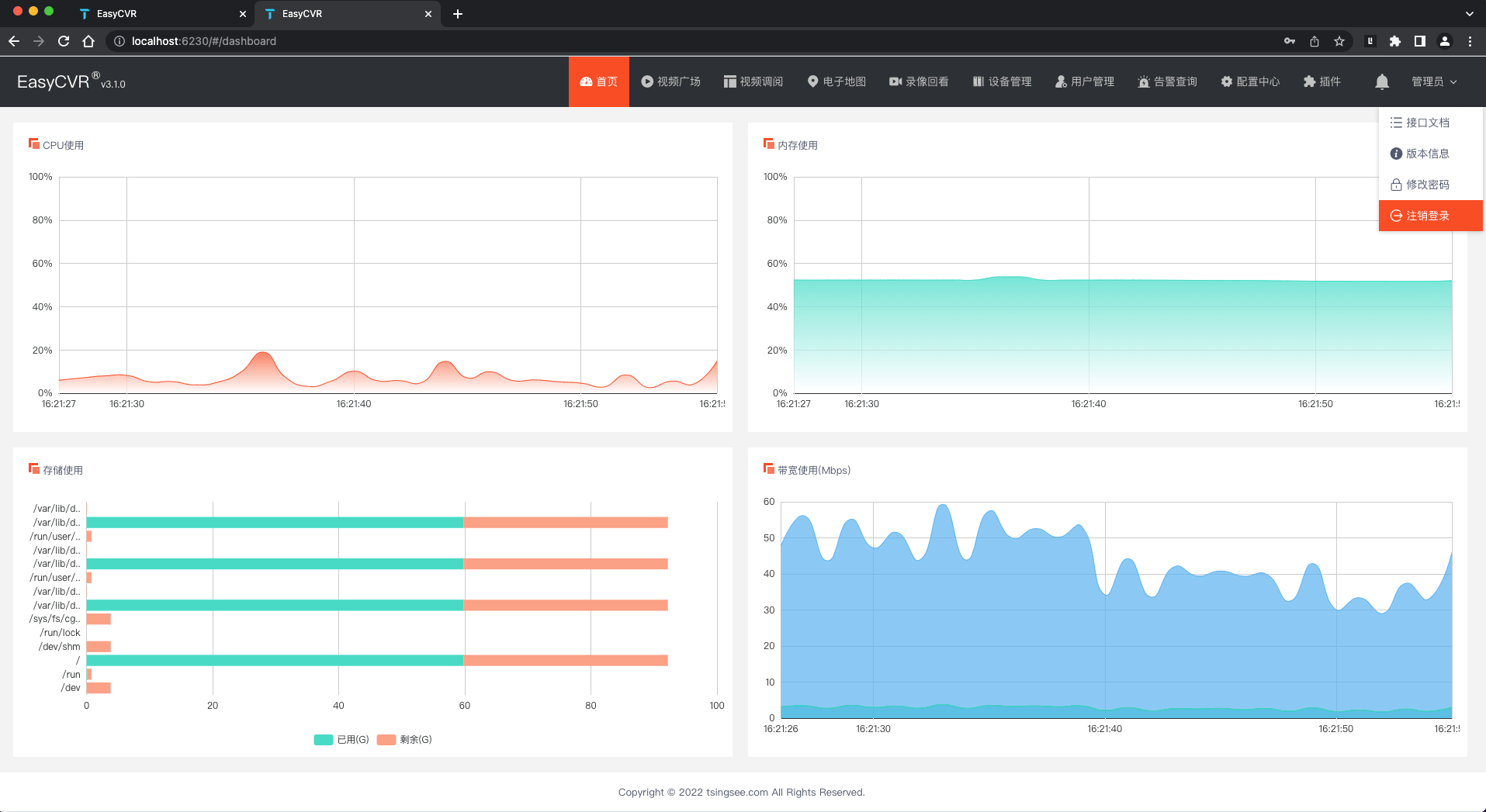Select 版本信息 version info
This screenshot has width=1486, height=812.
[x=1430, y=154]
